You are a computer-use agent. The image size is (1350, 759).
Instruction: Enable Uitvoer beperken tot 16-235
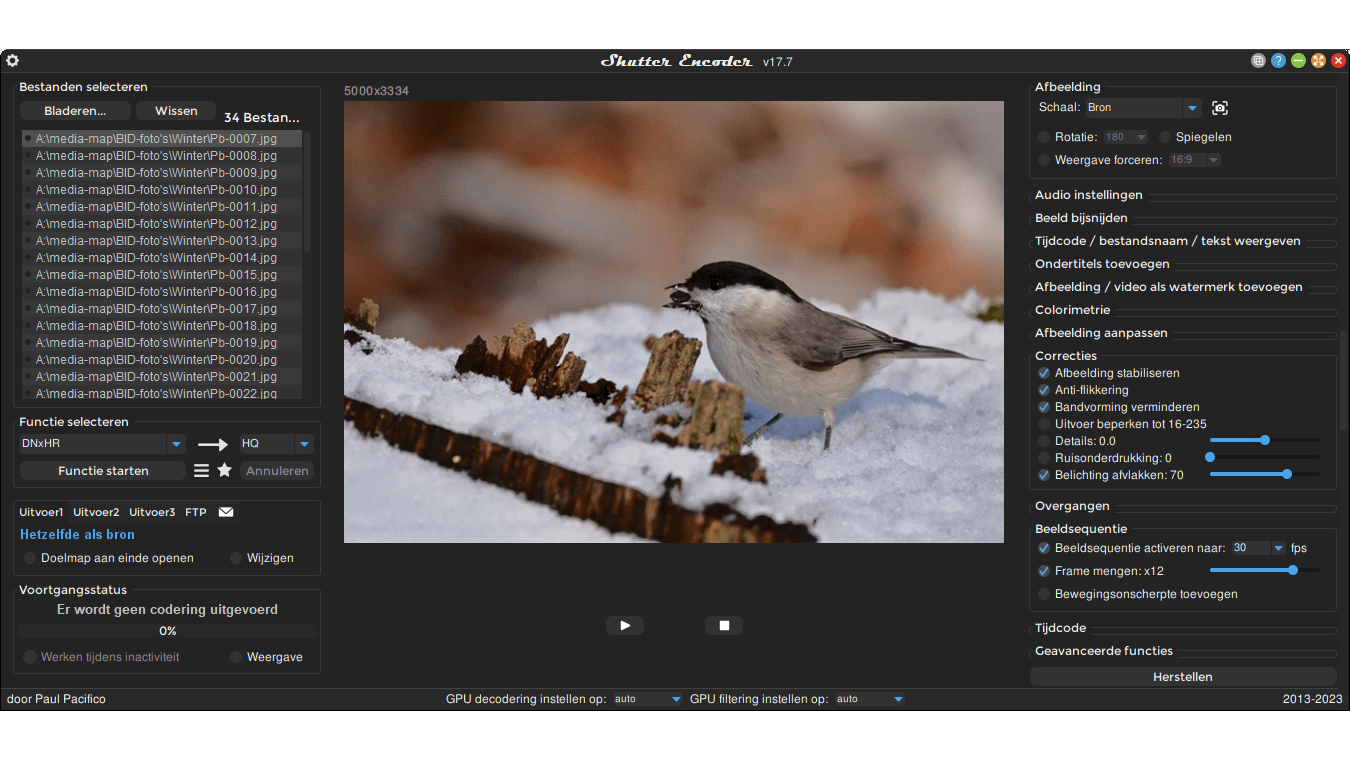1044,424
